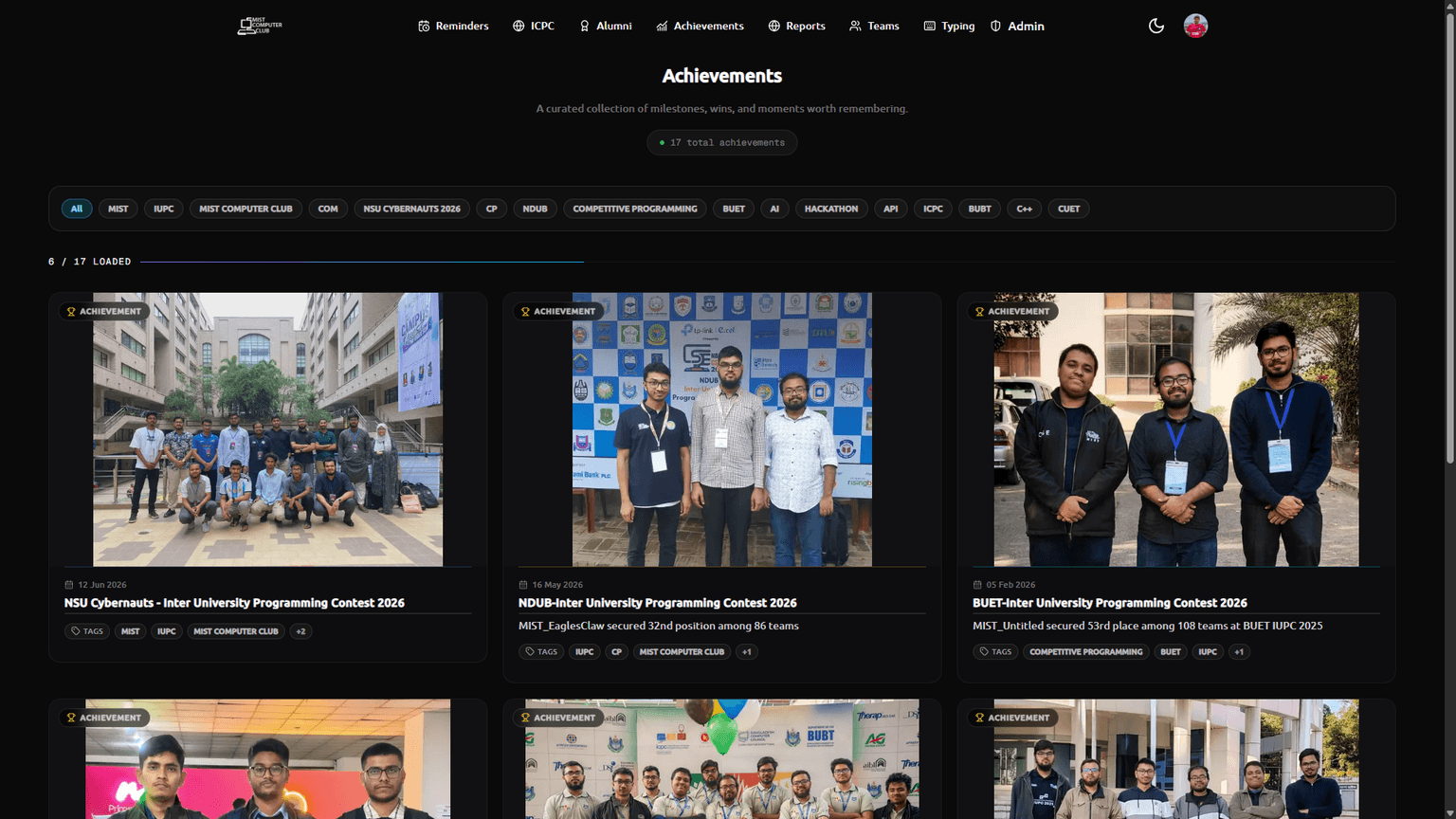1456x819 pixels.
Task: Open the ICPC menu item
Action: (534, 27)
